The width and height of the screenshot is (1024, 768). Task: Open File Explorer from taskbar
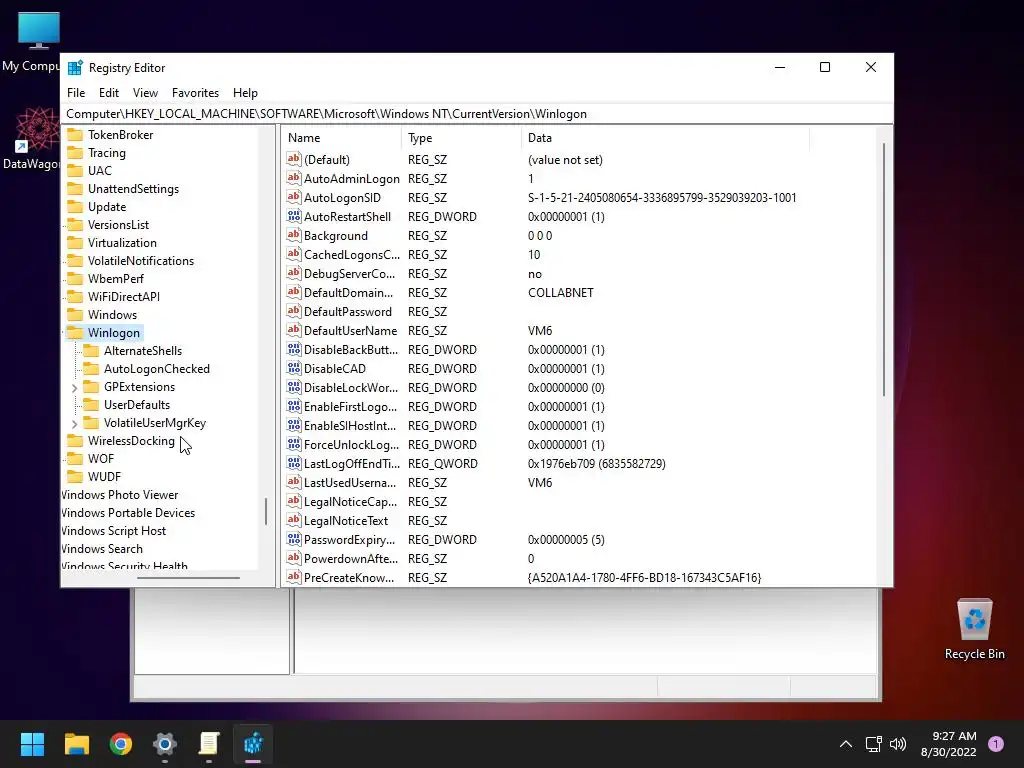pos(76,744)
